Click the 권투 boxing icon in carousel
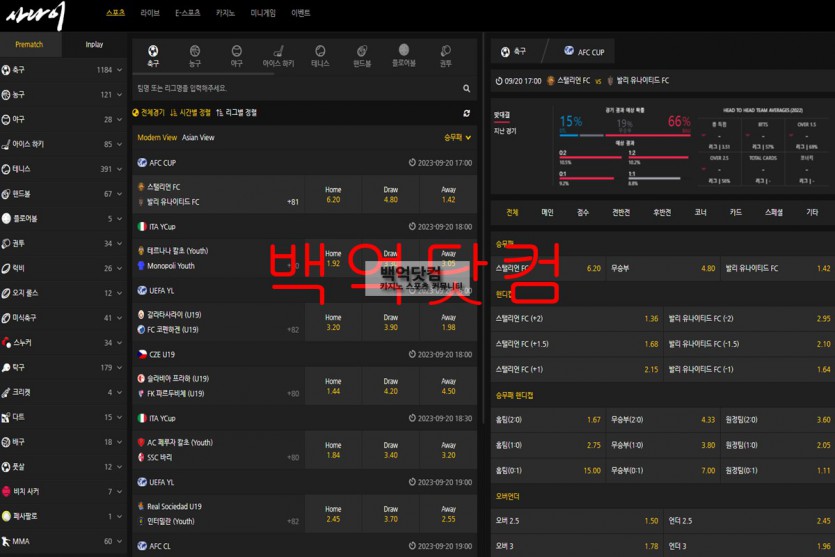Image resolution: width=835 pixels, height=557 pixels. (x=446, y=54)
